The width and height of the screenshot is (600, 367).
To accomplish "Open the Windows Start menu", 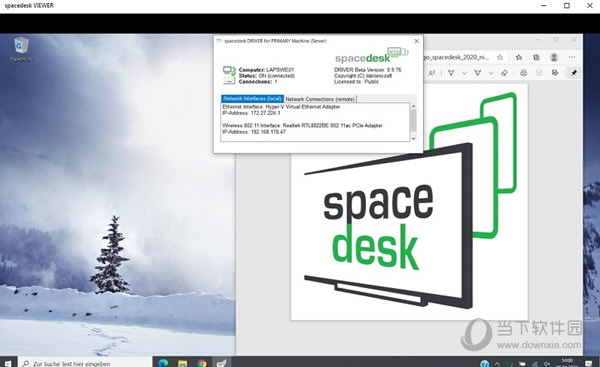I will coord(8,363).
